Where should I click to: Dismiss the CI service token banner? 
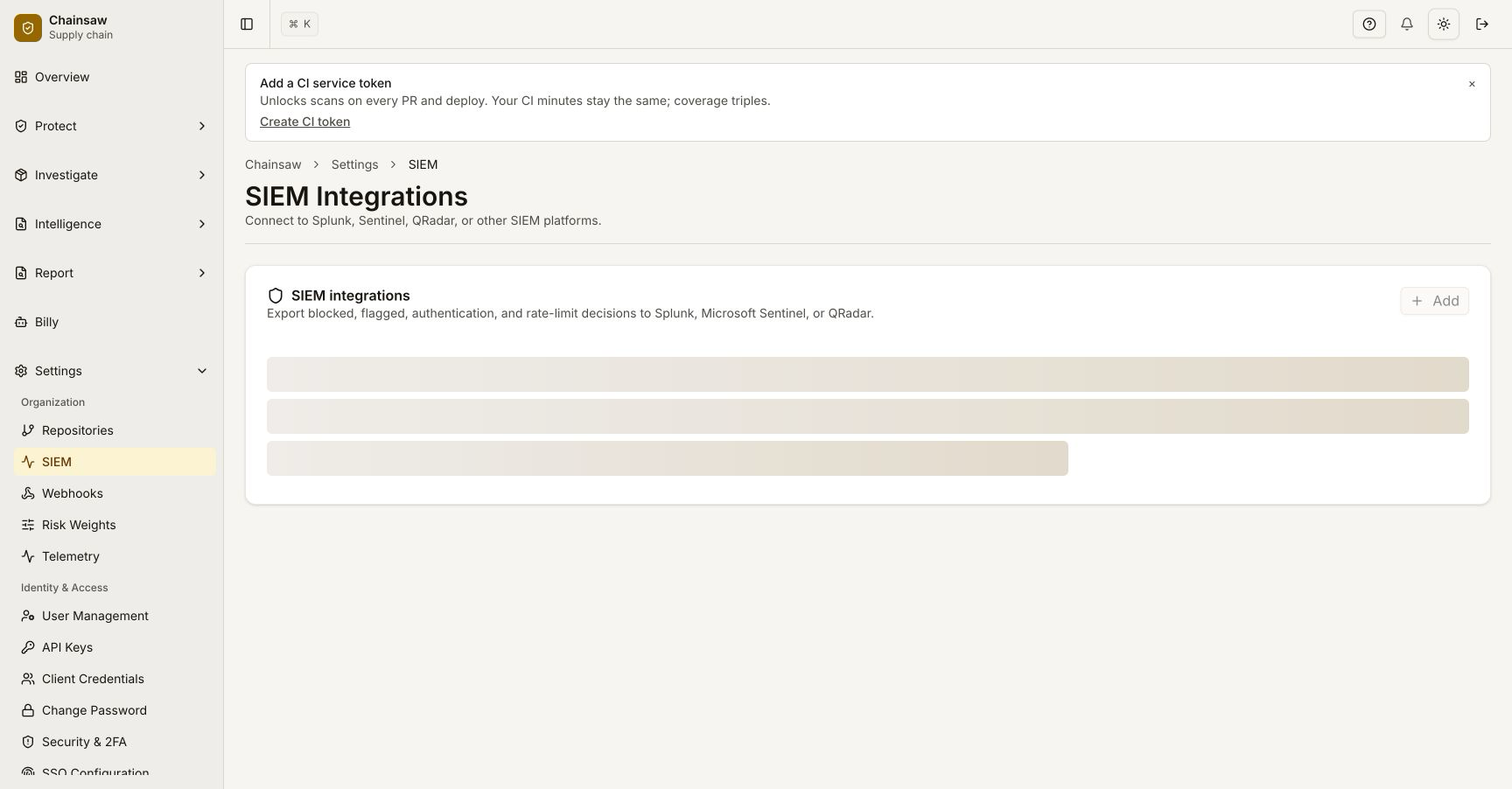pos(1472,84)
